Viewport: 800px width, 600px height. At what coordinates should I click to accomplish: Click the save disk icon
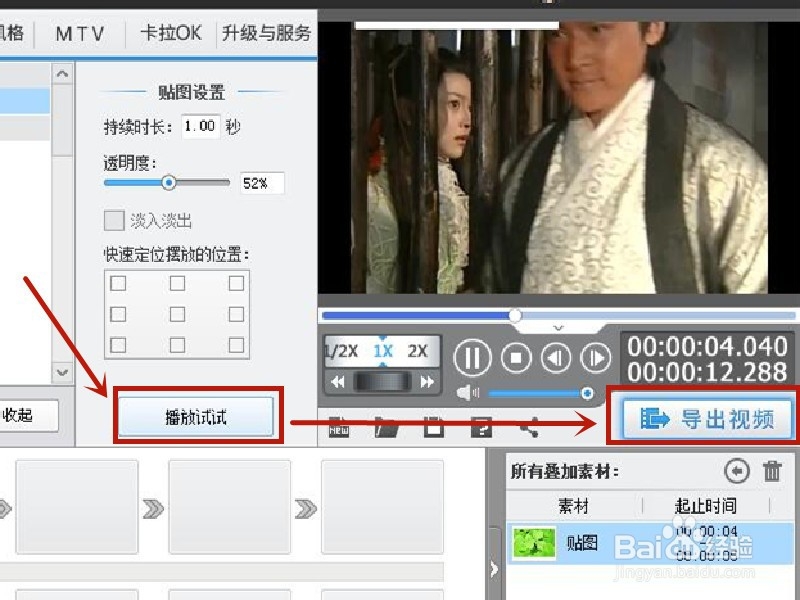tap(434, 427)
